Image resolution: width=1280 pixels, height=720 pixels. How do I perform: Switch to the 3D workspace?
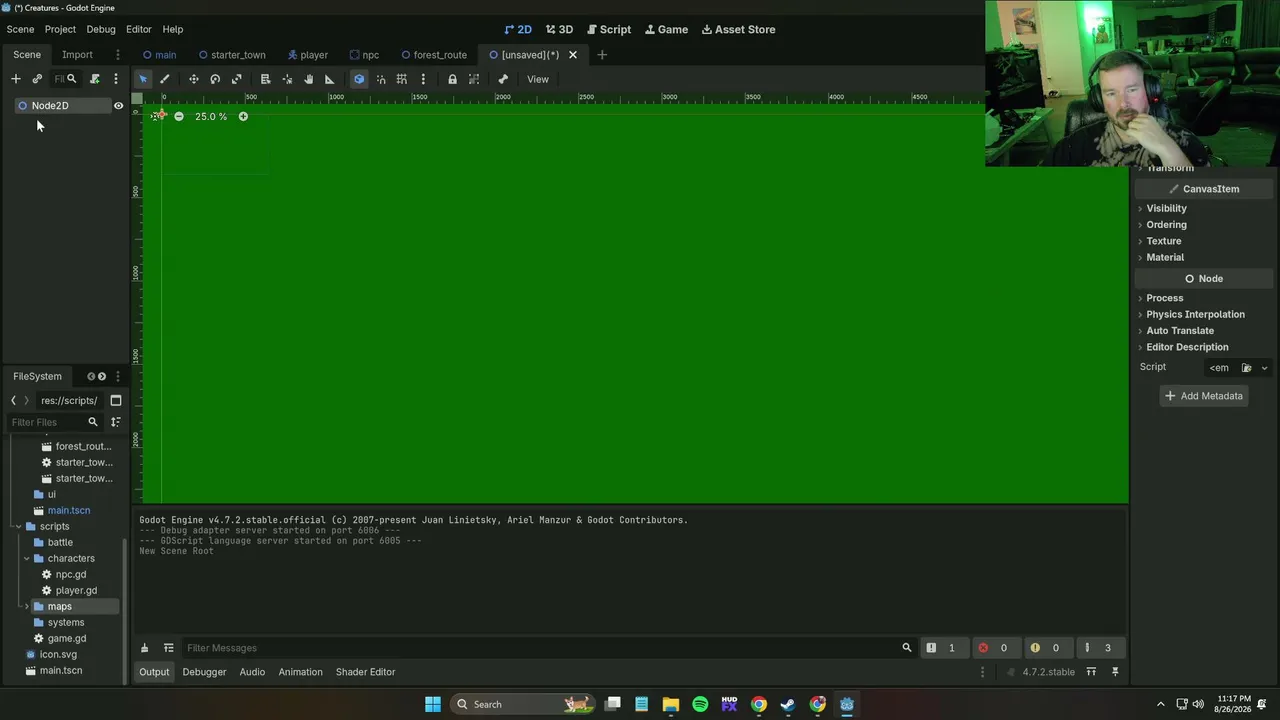pos(559,29)
